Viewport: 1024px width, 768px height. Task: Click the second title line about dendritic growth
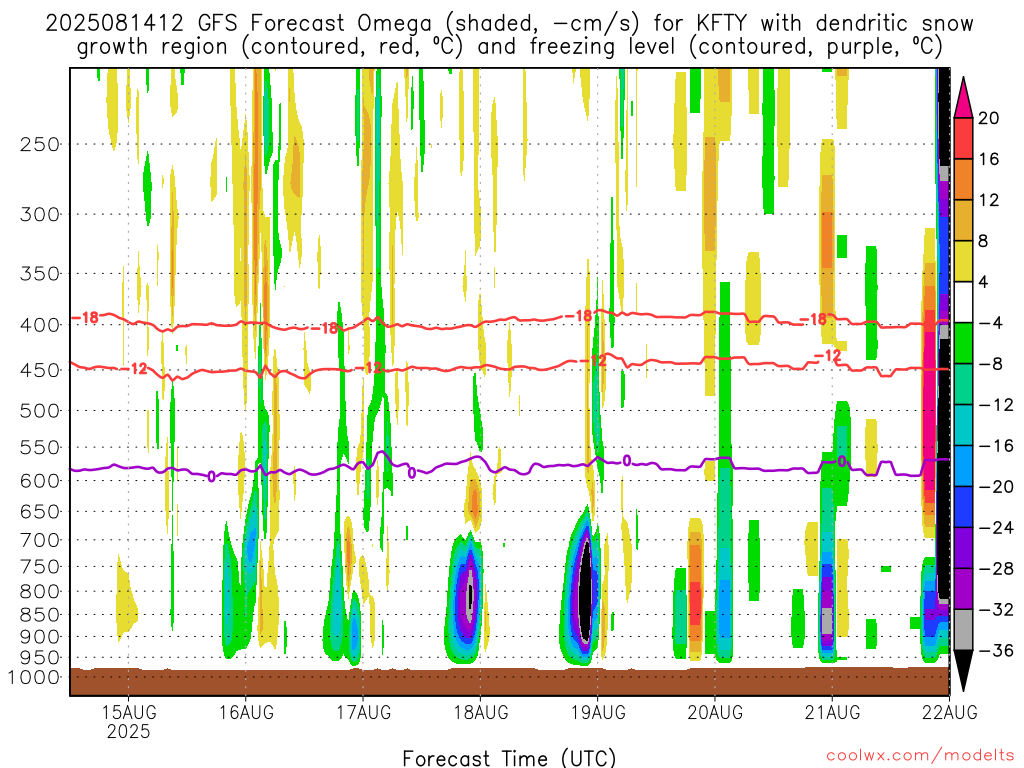509,47
